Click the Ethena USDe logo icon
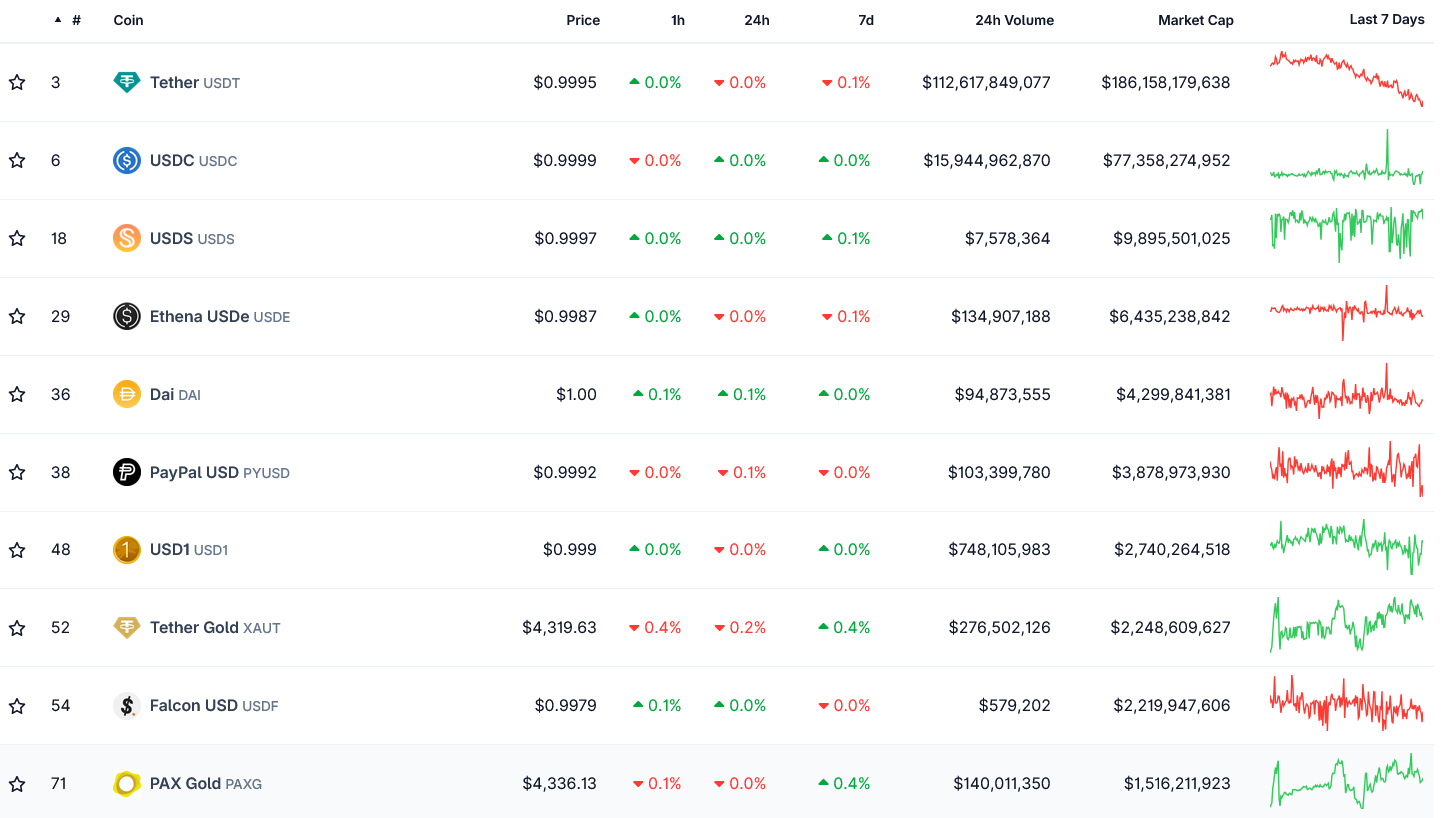The image size is (1452, 818). (127, 317)
